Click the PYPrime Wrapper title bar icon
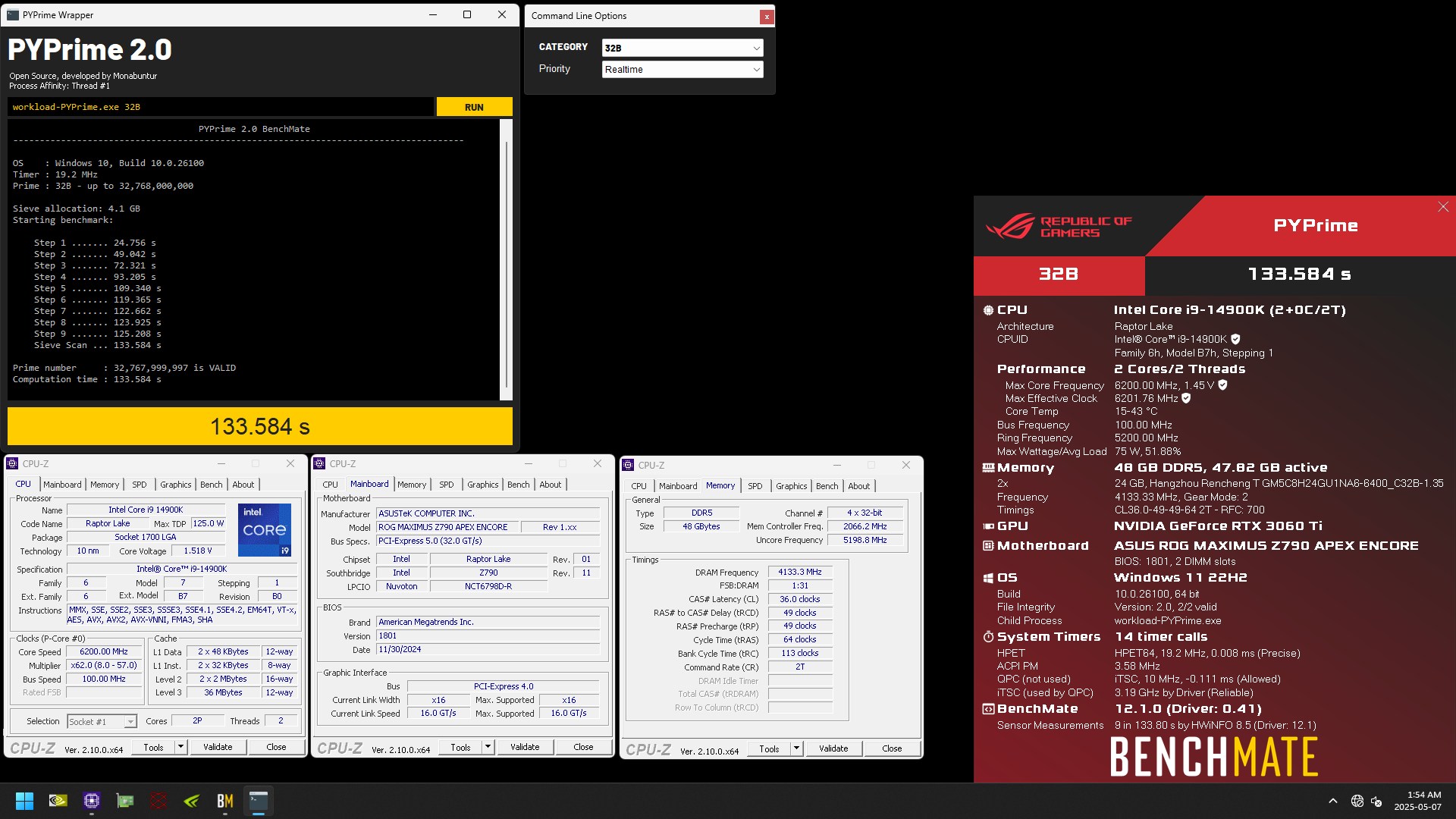The image size is (1456, 819). pos(12,14)
